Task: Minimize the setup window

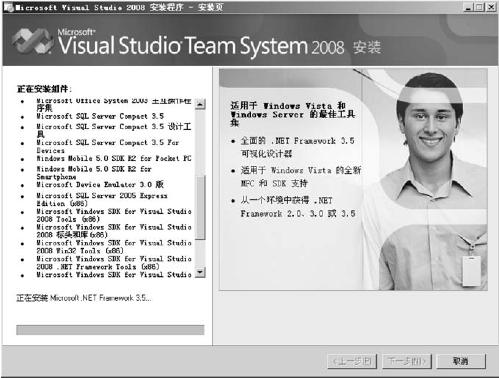Action: point(468,7)
